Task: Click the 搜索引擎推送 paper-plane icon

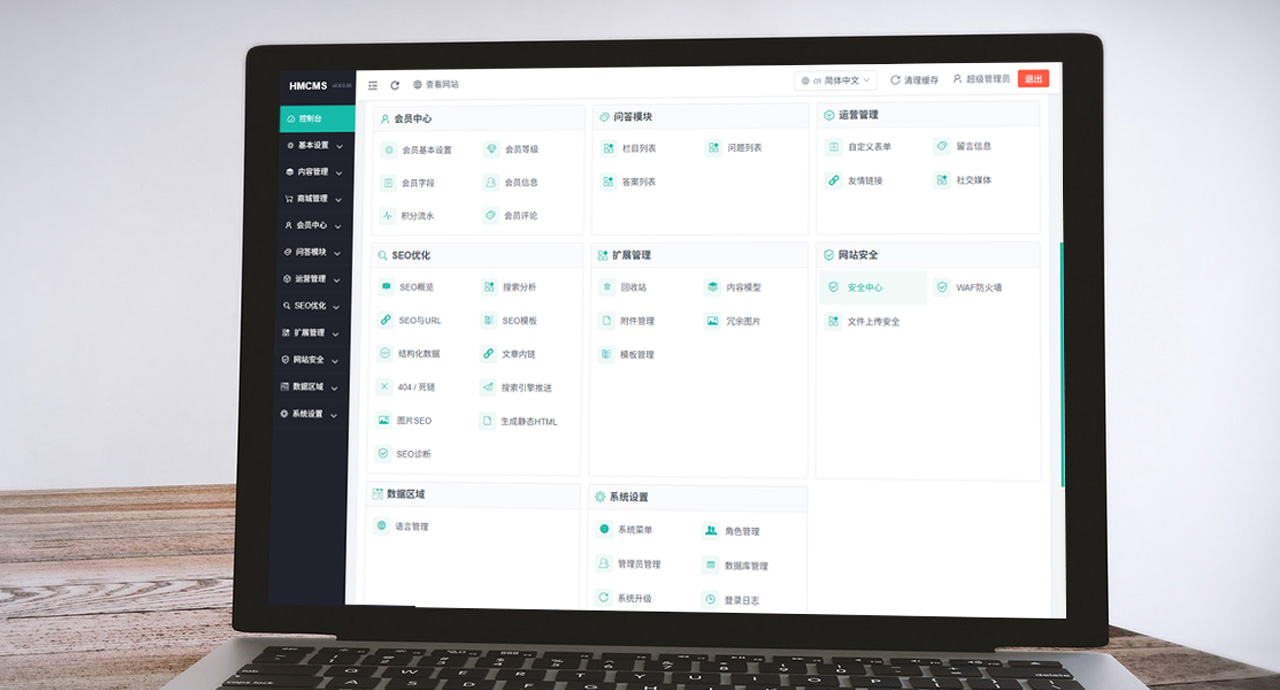Action: click(x=487, y=387)
